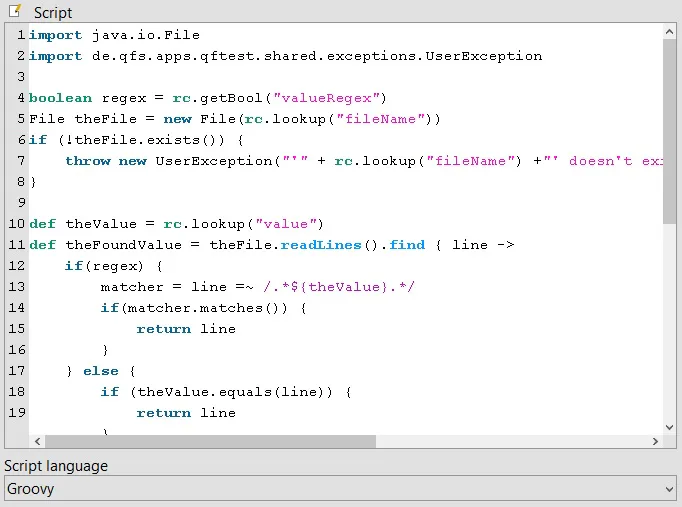The width and height of the screenshot is (682, 507).
Task: Click the word UserException in line 2
Action: coord(484,57)
